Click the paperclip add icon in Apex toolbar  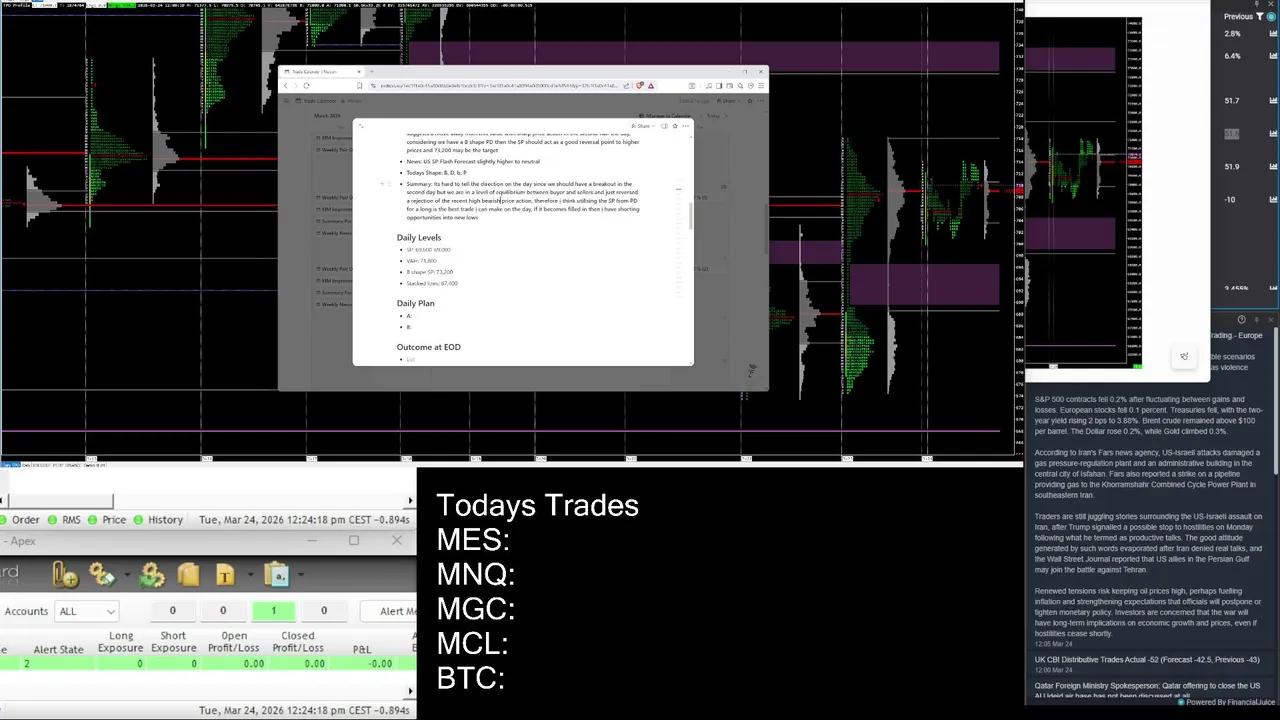(66, 575)
